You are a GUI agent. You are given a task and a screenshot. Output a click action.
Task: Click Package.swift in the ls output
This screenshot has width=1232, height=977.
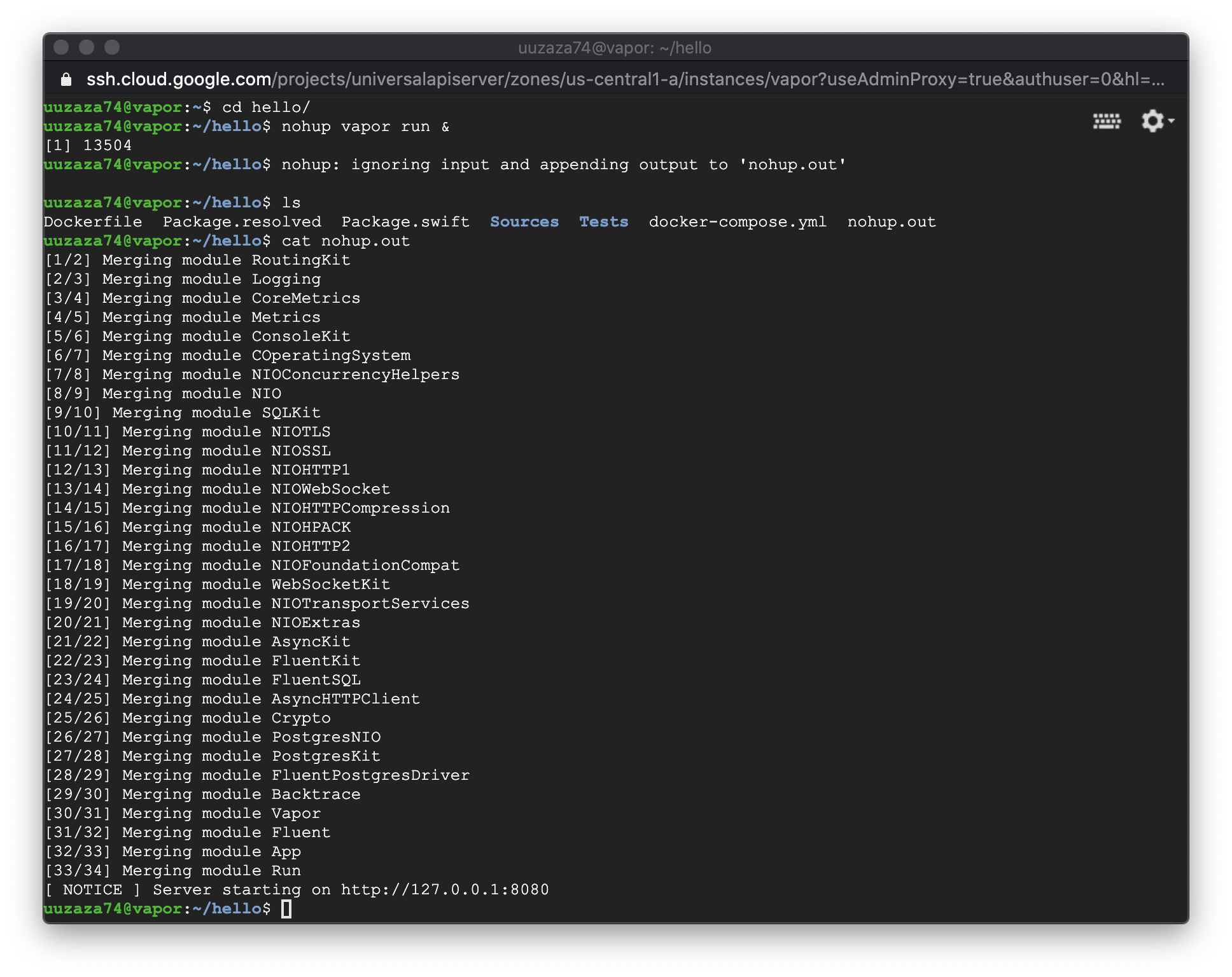405,222
